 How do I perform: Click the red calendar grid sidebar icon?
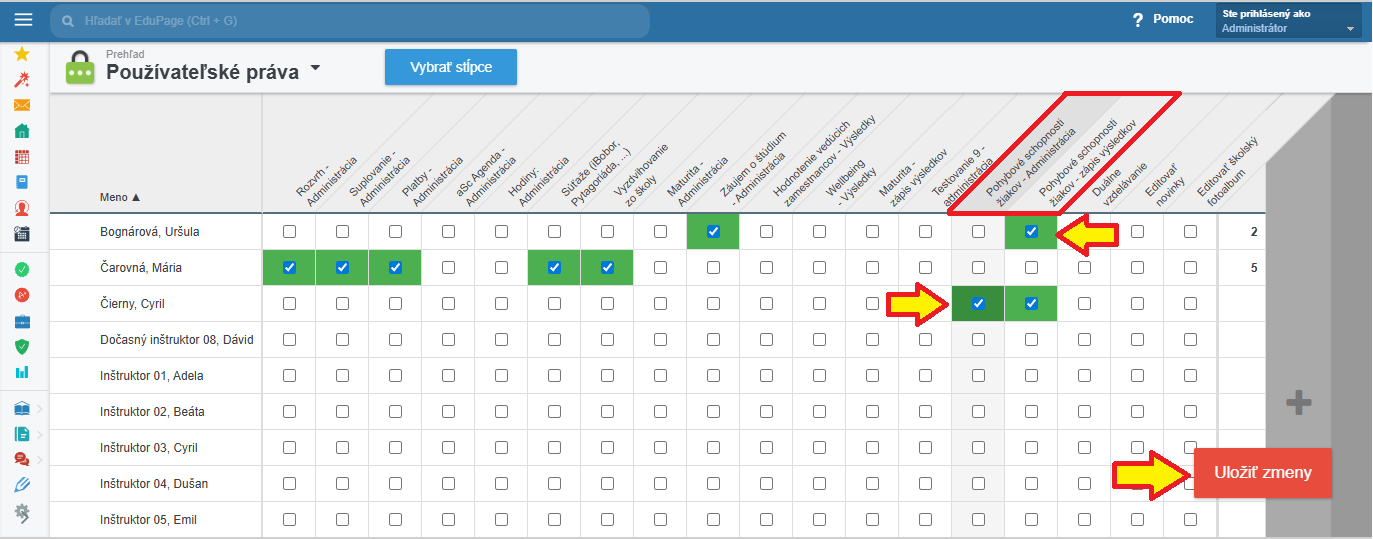[22, 157]
